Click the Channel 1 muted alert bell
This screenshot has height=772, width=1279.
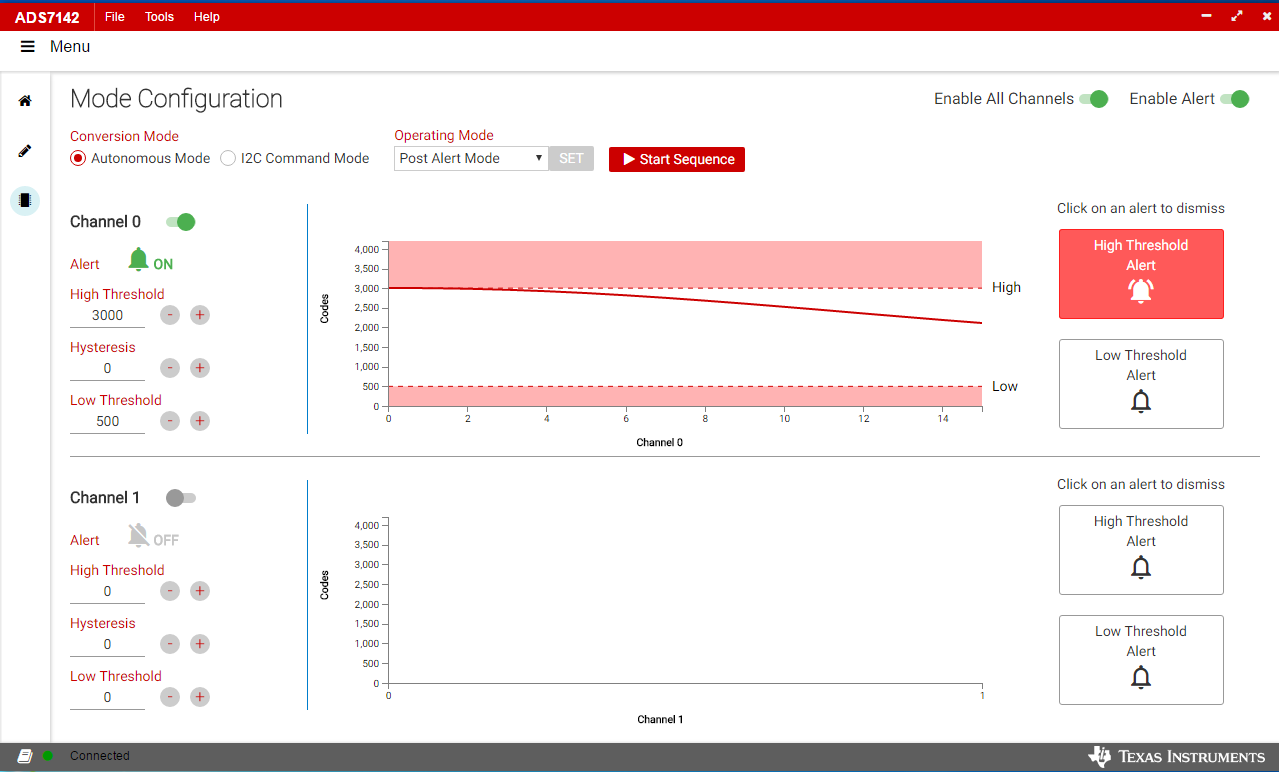(139, 537)
